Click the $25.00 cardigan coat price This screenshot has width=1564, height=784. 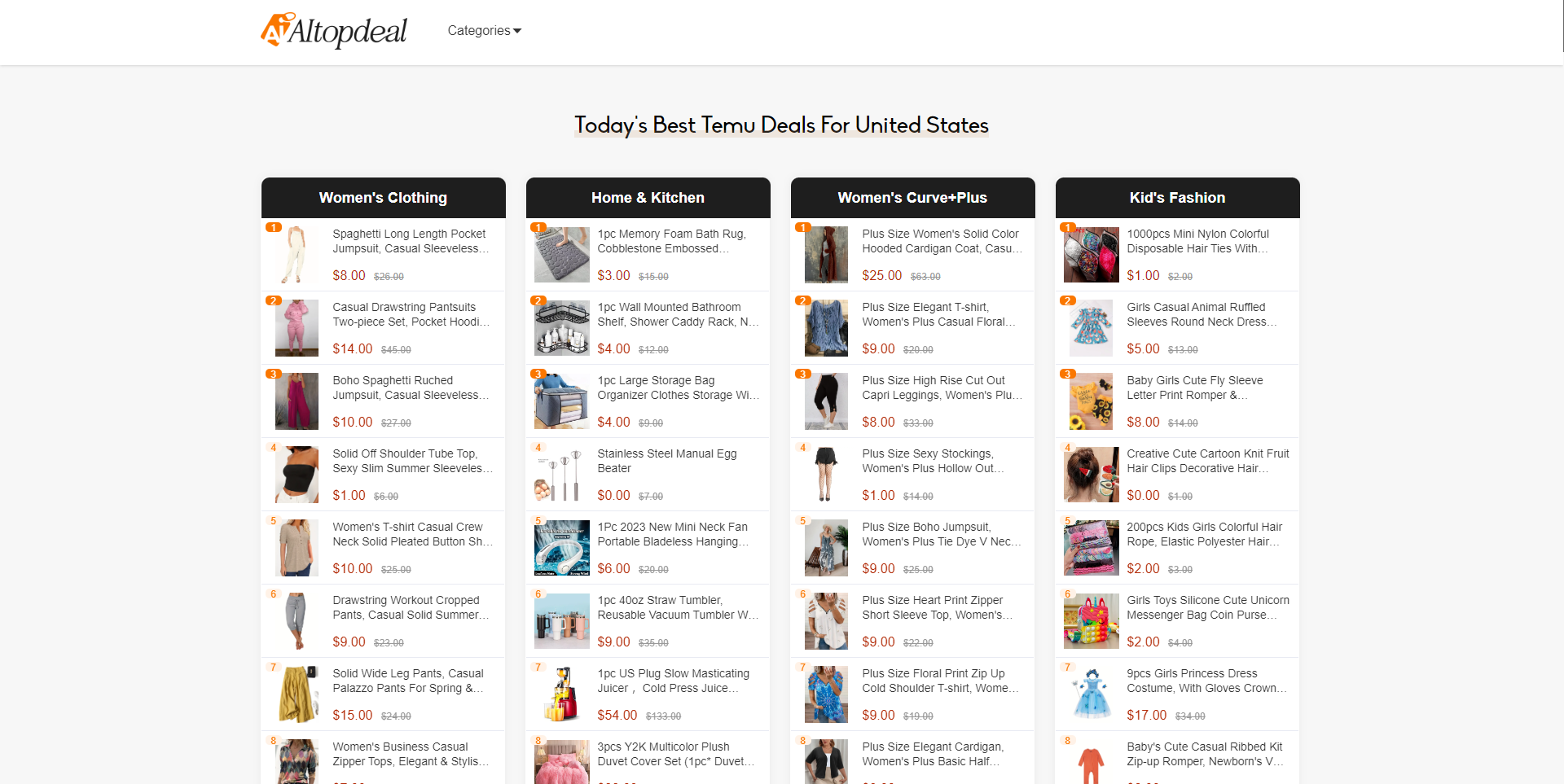click(881, 275)
